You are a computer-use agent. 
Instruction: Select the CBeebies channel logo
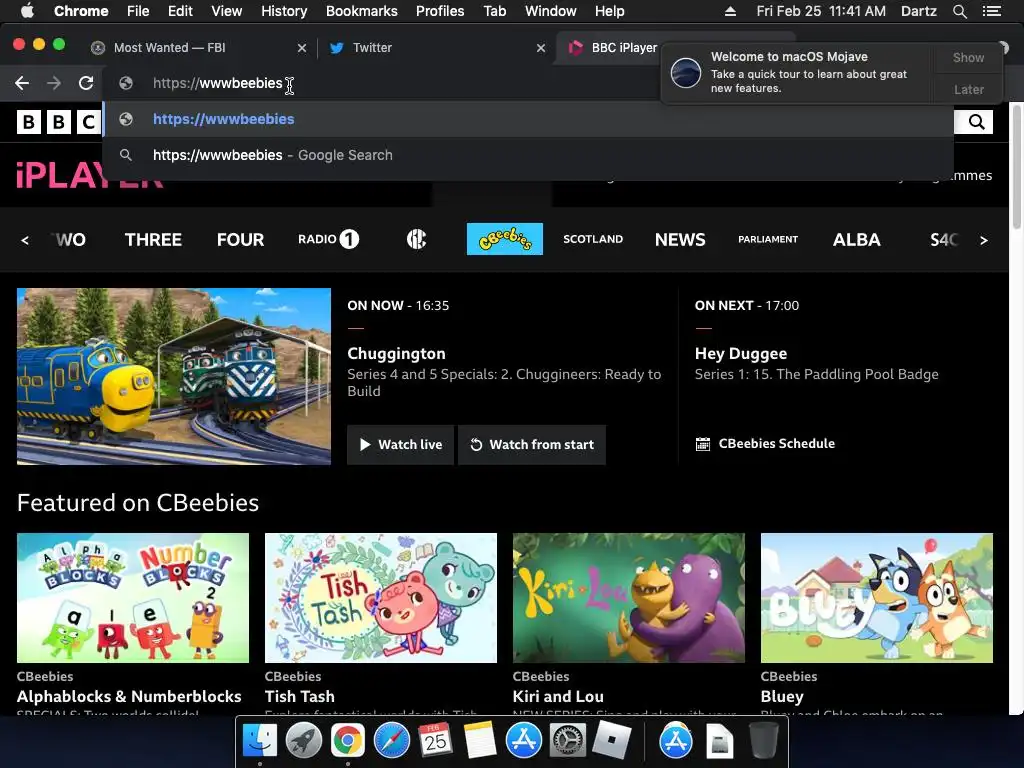(x=505, y=239)
